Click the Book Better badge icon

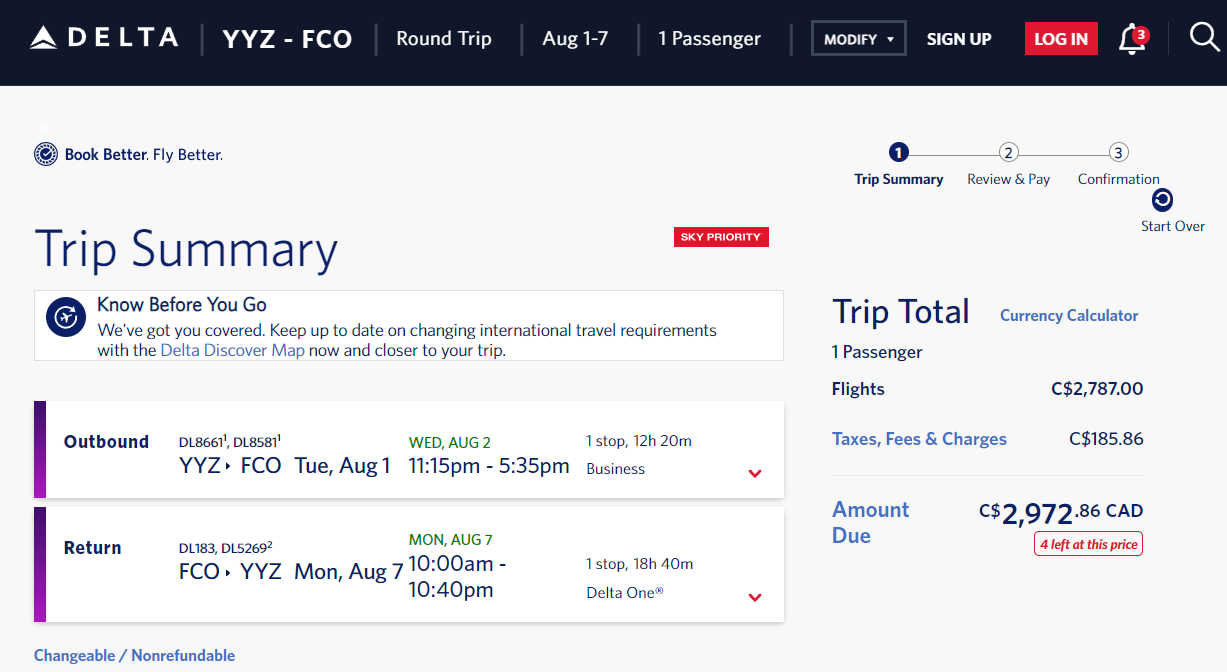point(46,154)
